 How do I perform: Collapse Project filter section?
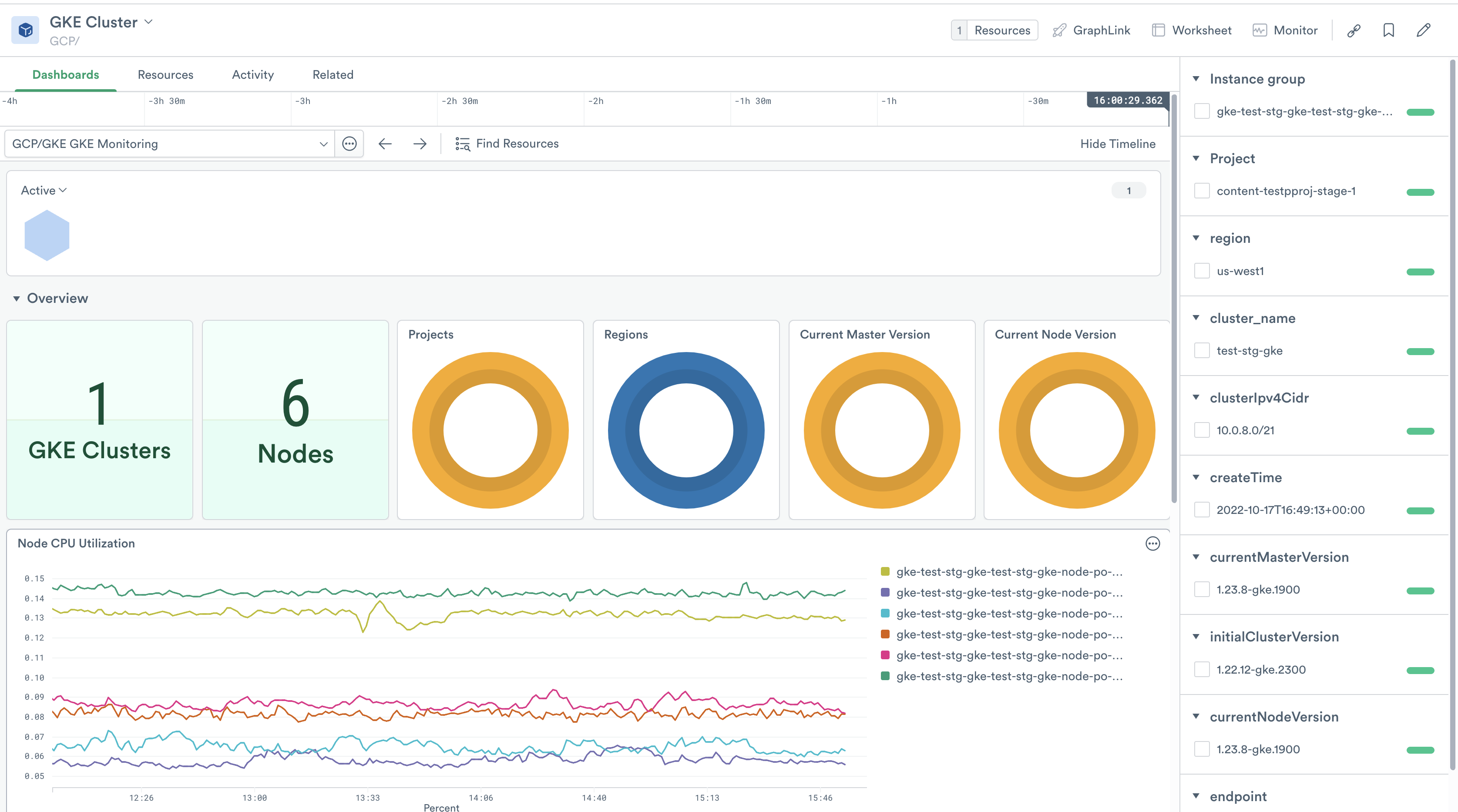[1196, 158]
